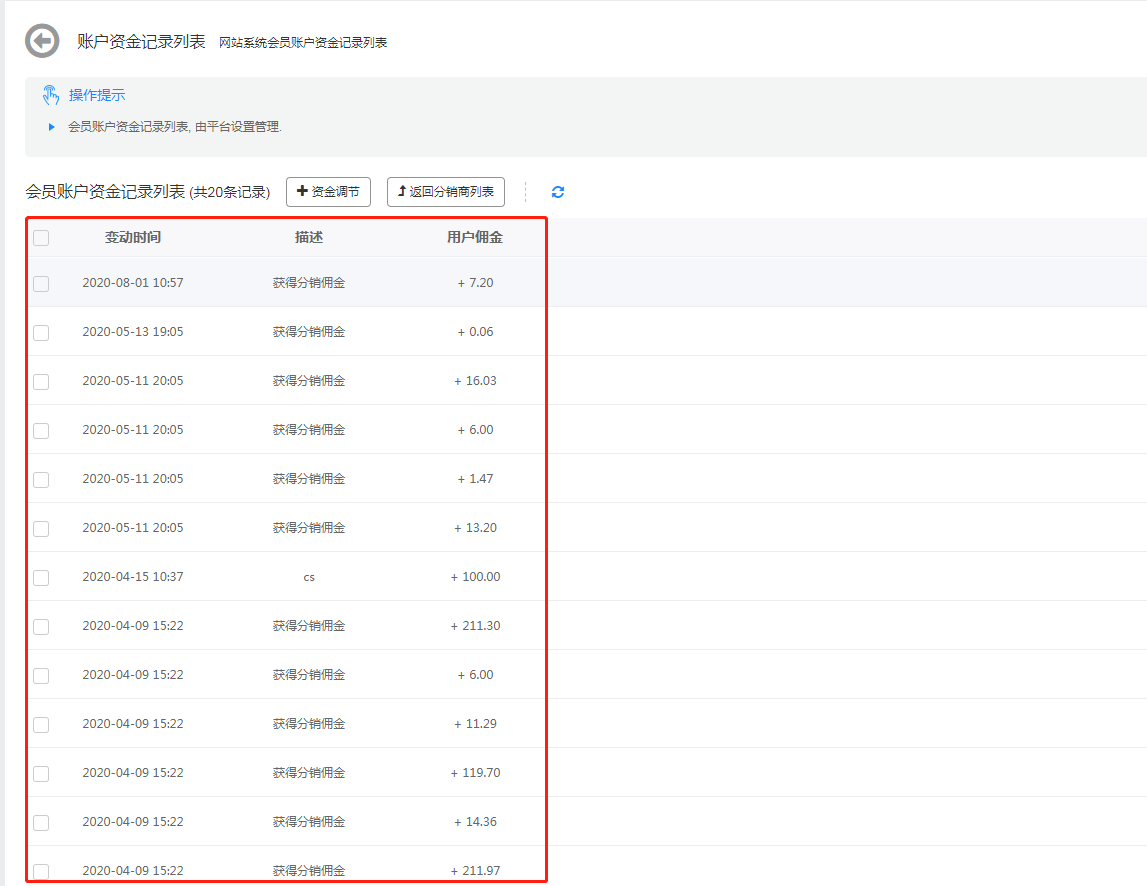
Task: Expand the 会员账户资金记录列表 tip arrow
Action: tap(52, 127)
